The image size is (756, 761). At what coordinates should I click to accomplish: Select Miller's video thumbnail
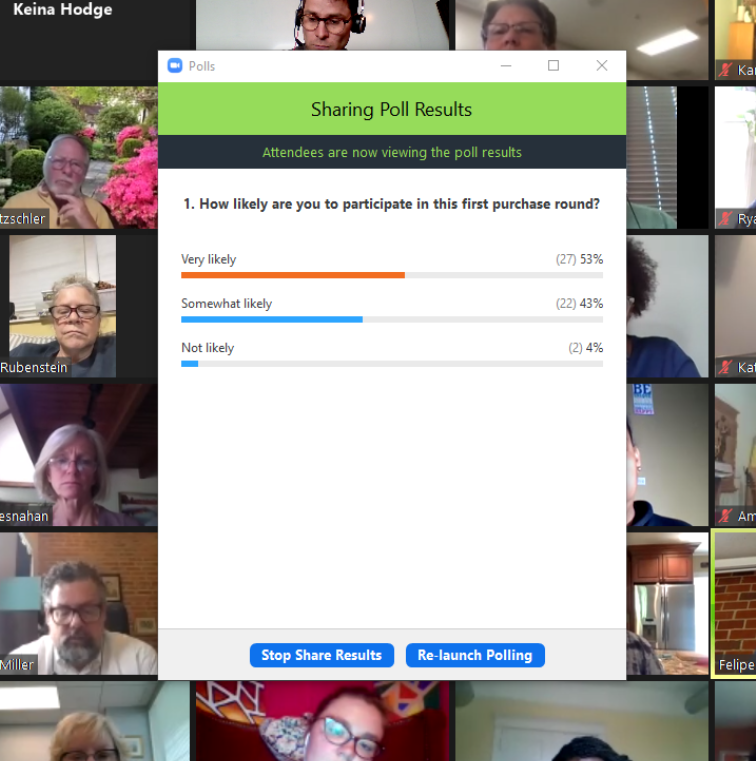point(79,604)
